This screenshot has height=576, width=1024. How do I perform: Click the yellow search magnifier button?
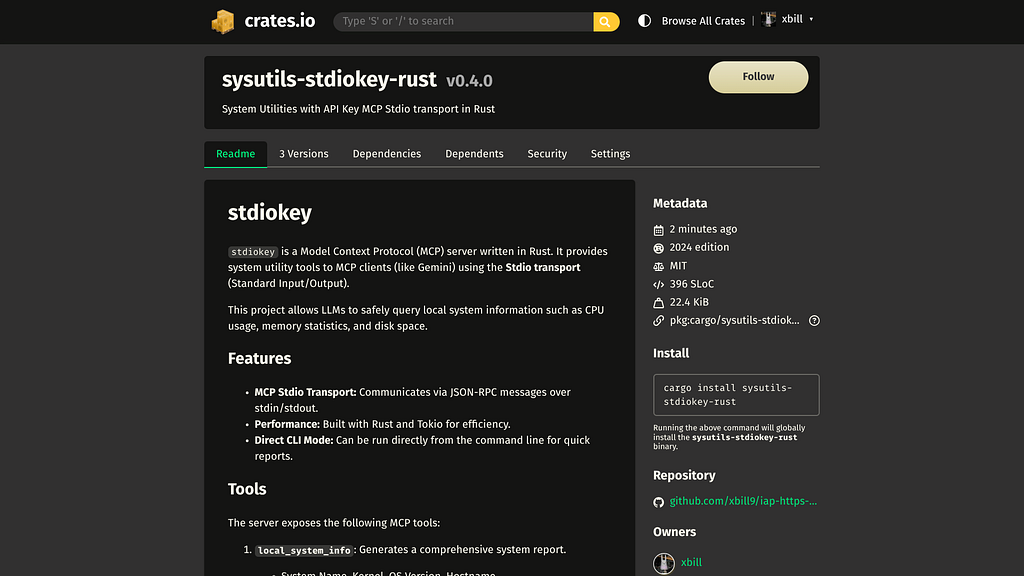[606, 22]
